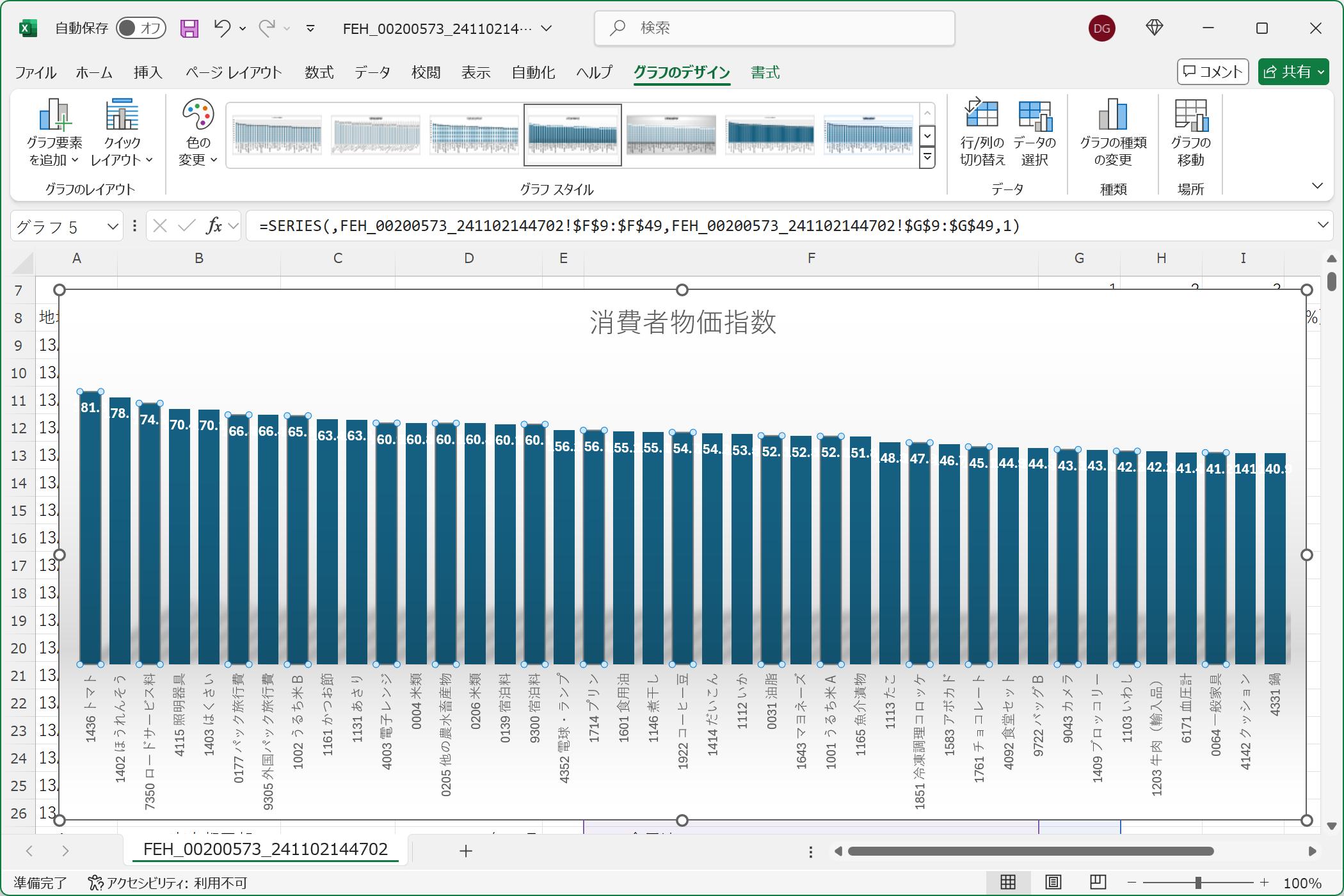The width and height of the screenshot is (1344, 896).
Task: Select column F header
Action: click(811, 258)
